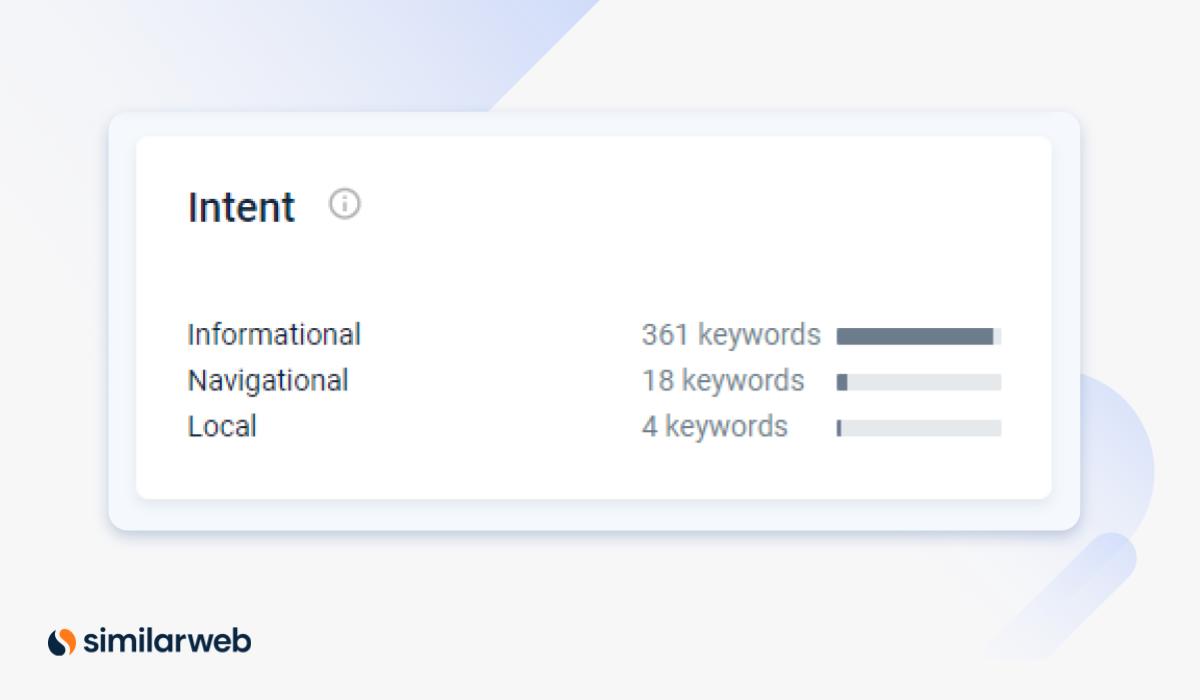
Task: Choose the Navigational intent label
Action: coord(268,381)
